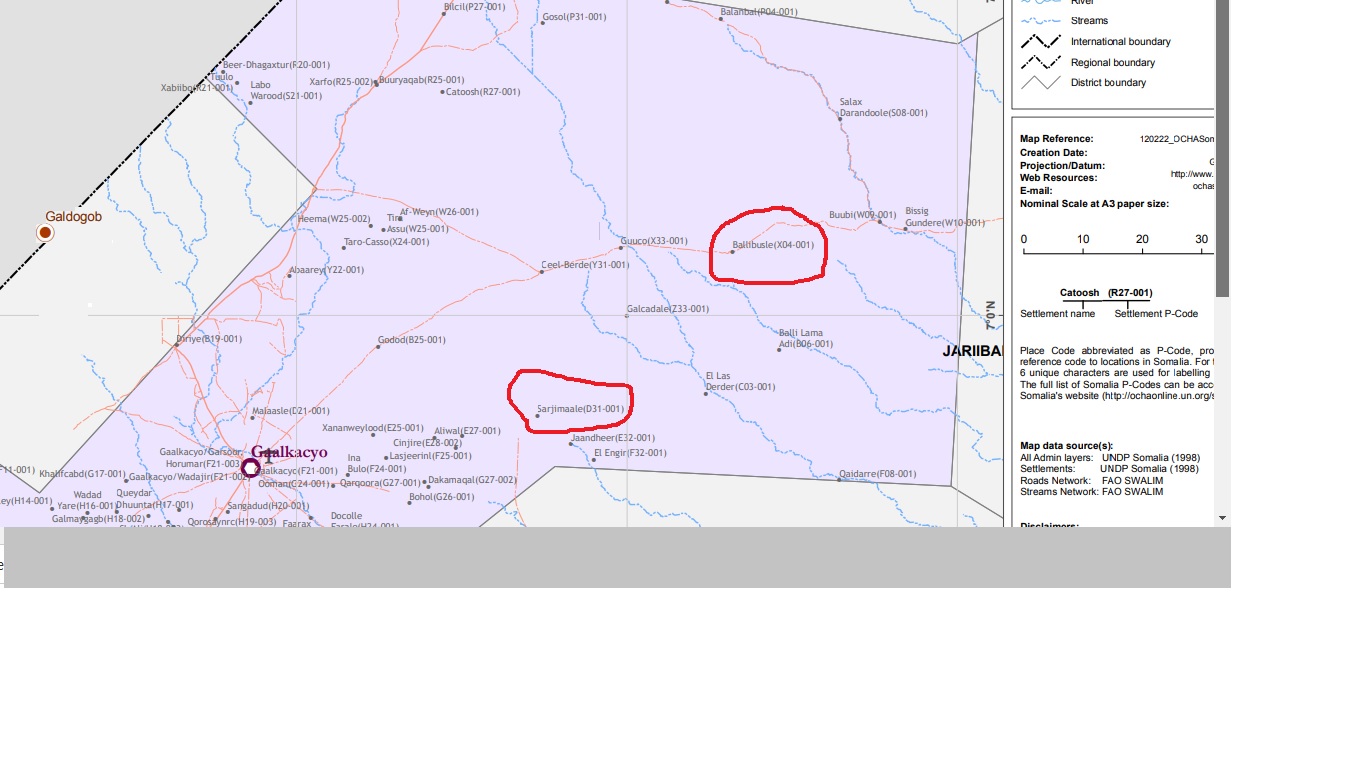Click the Xarfo(R25-002) label
Image resolution: width=1366 pixels, height=768 pixels.
341,82
